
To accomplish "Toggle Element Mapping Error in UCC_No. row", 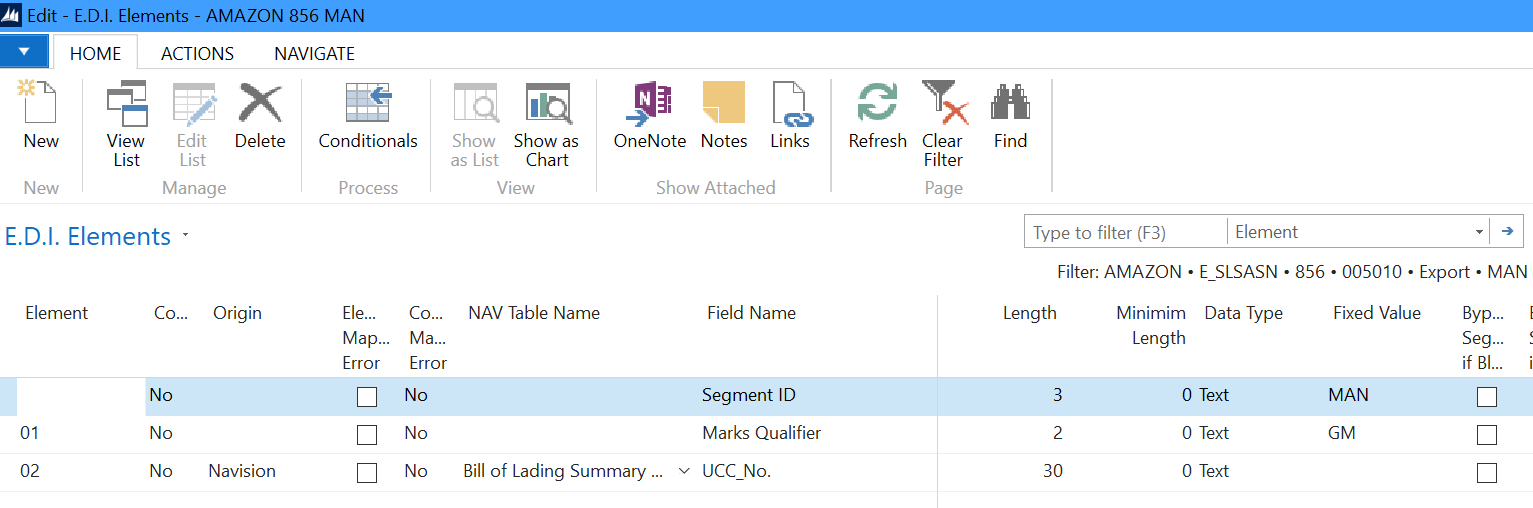I will 367,473.
